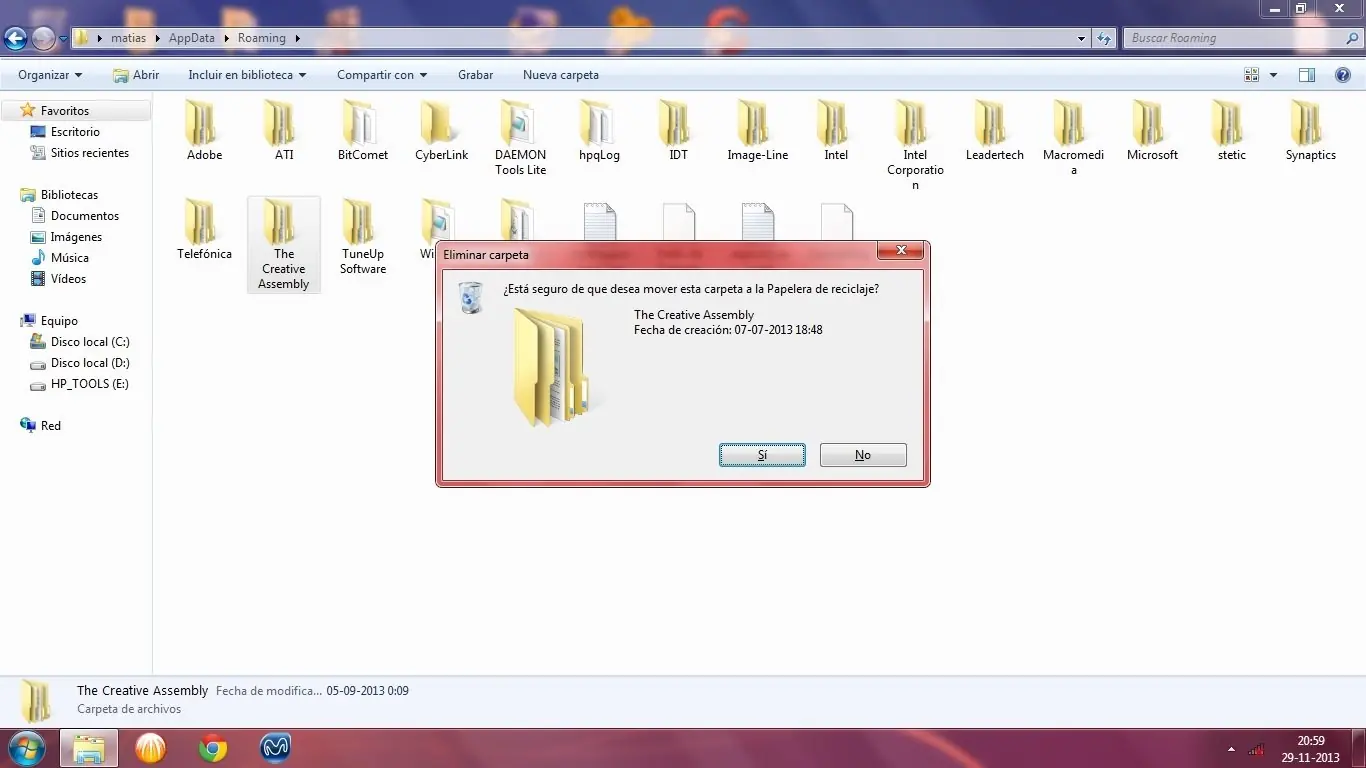
Task: Select Bibliotecas in the navigation pane
Action: 69,195
